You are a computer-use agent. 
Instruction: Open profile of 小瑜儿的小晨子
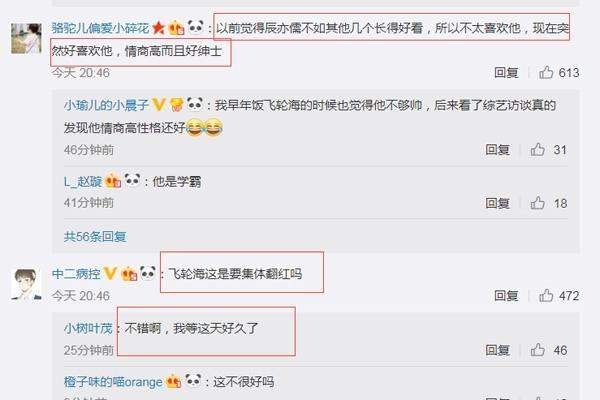106,105
